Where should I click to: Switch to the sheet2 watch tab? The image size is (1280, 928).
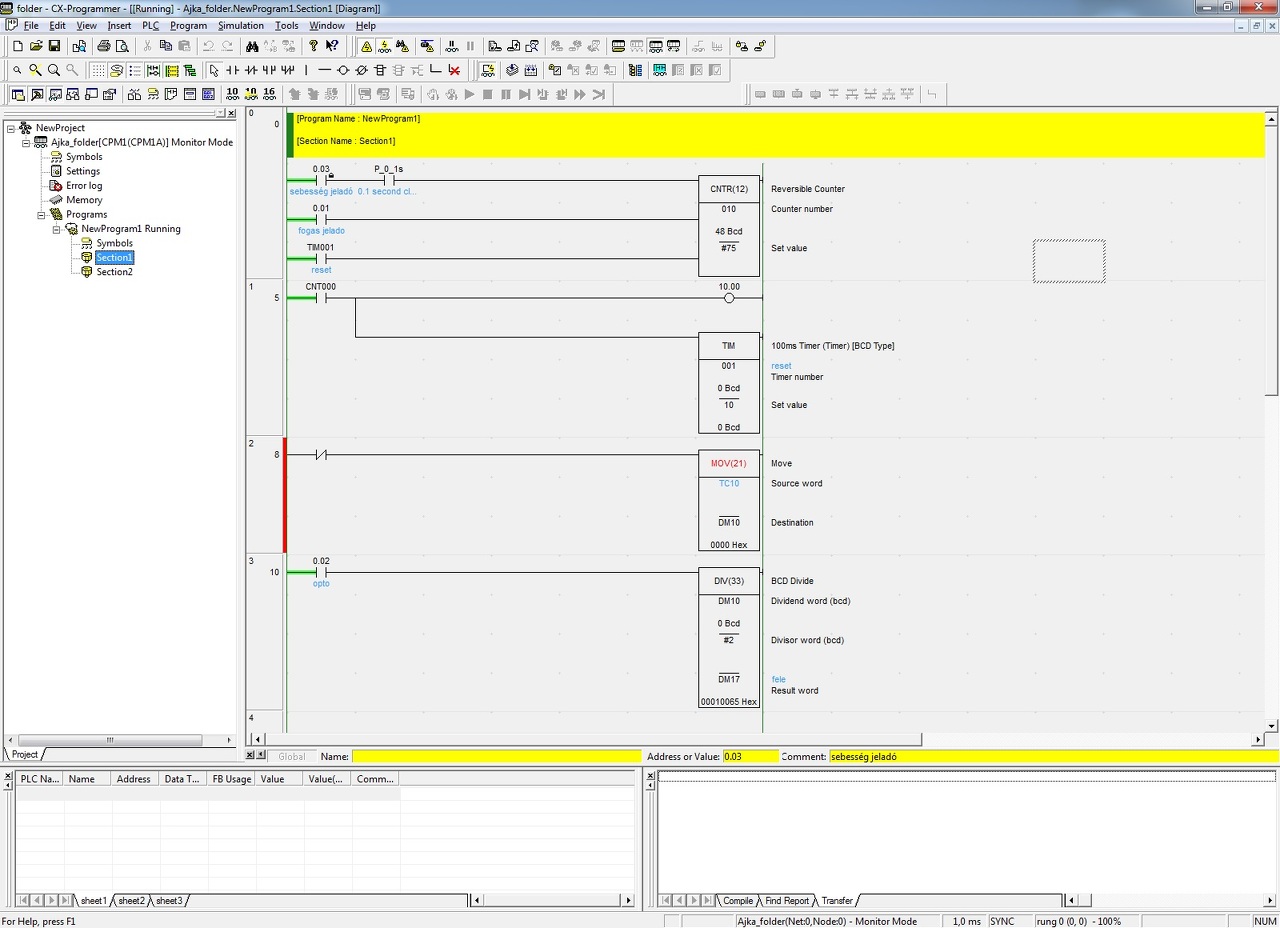coord(131,901)
